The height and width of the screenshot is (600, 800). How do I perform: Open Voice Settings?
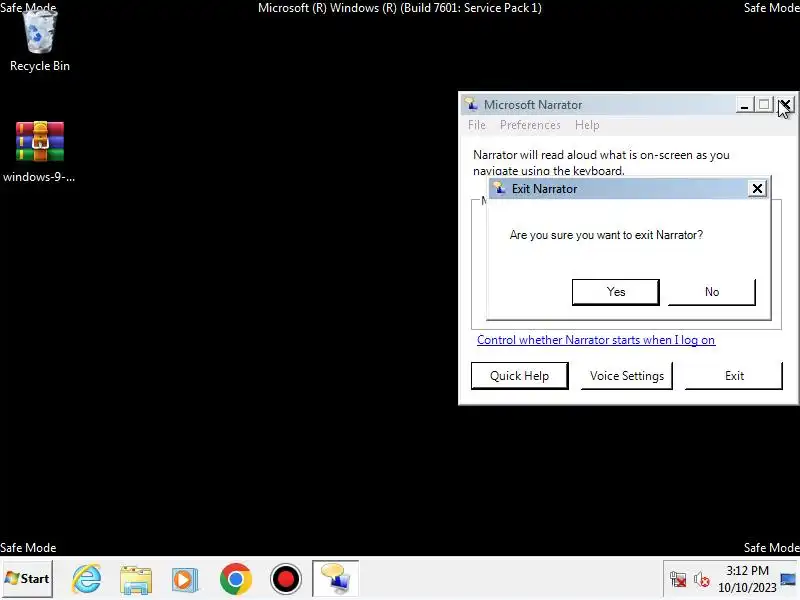pos(627,376)
